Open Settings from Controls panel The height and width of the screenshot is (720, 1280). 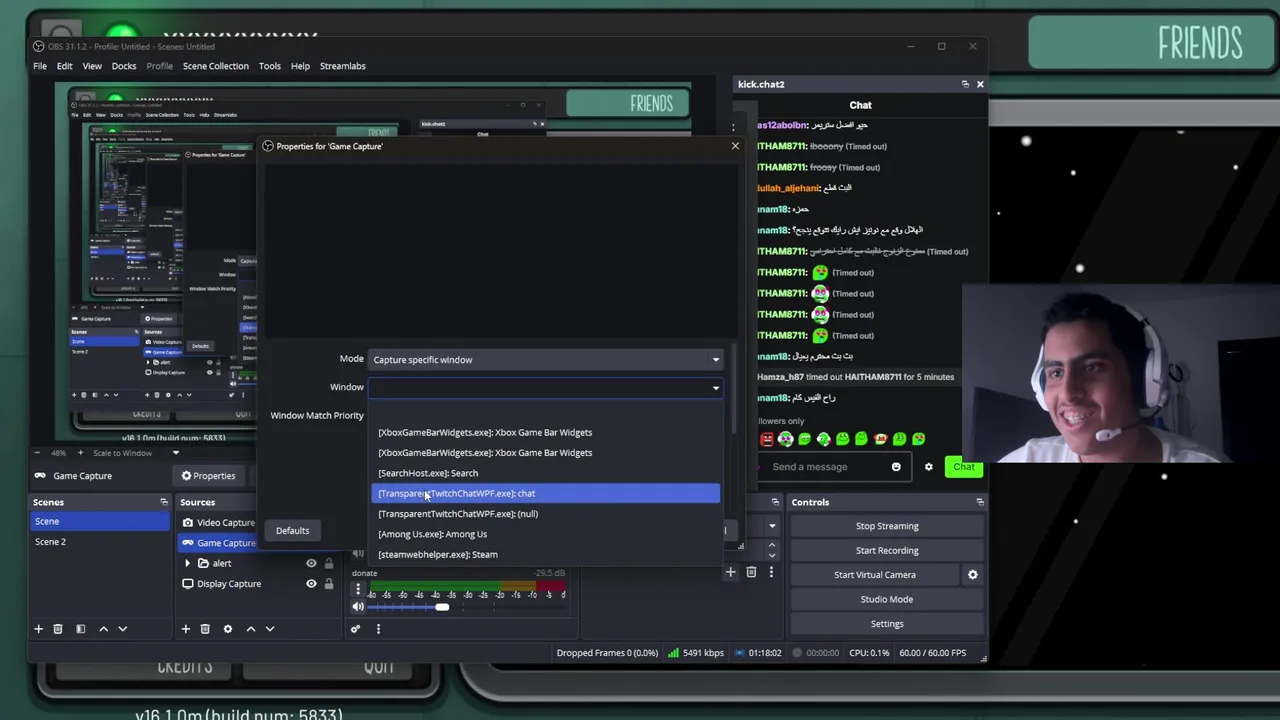coord(887,624)
